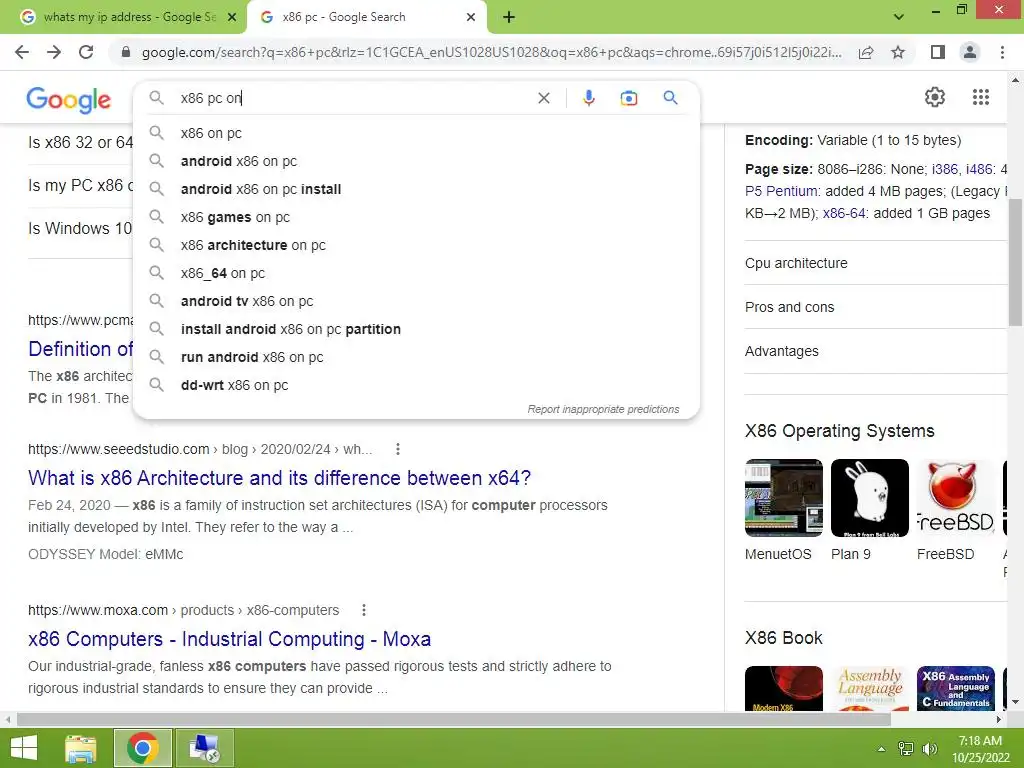Screen dimensions: 1024x768
Task: Open remote desktop taskbar app
Action: click(203, 748)
